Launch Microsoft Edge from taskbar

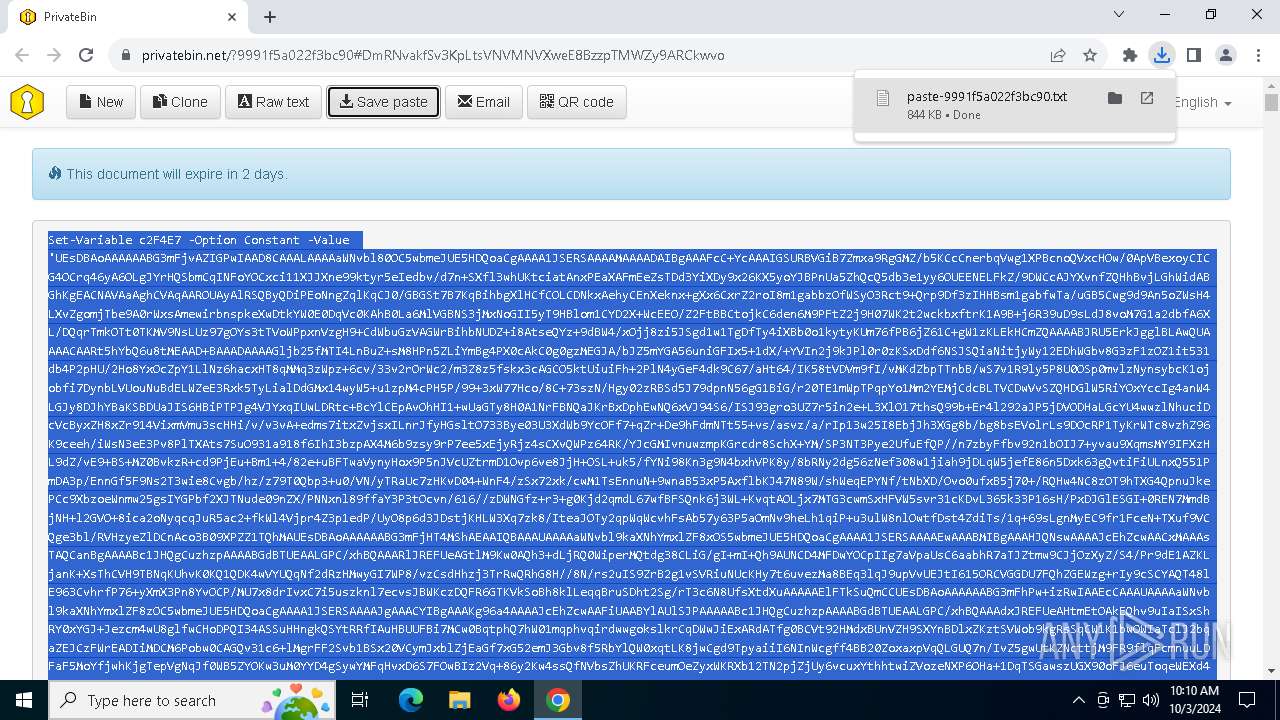tap(411, 700)
